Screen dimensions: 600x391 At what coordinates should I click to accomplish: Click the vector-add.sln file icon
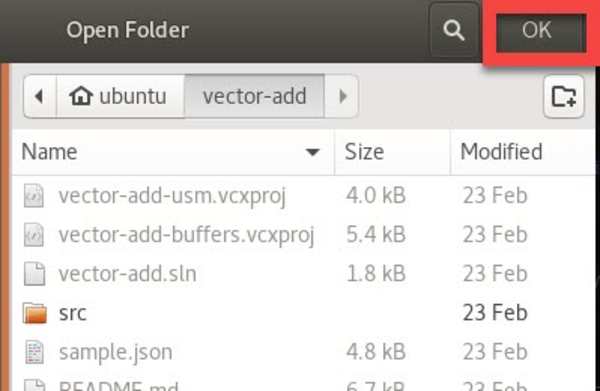click(34, 274)
